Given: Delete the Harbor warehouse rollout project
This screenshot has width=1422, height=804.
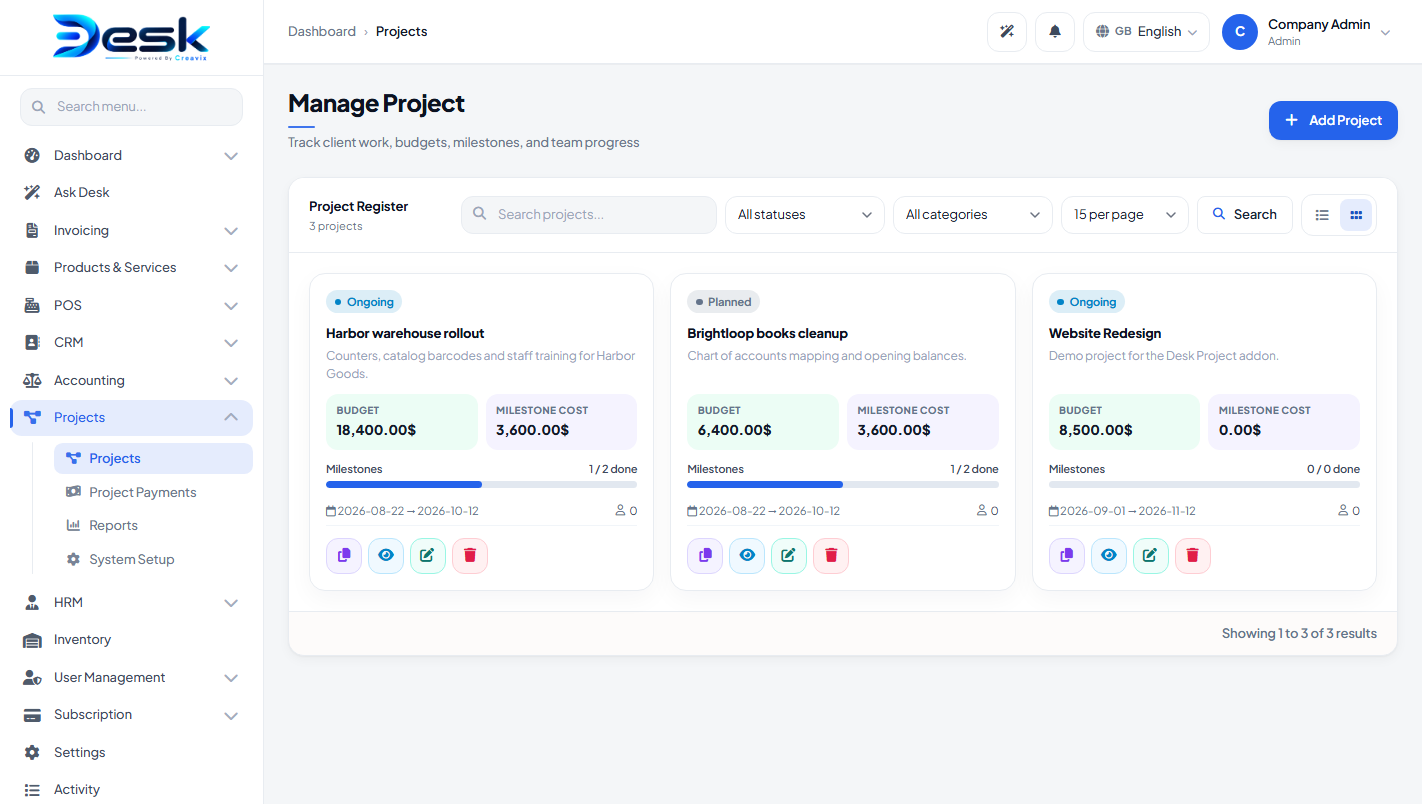Looking at the screenshot, I should coord(470,556).
